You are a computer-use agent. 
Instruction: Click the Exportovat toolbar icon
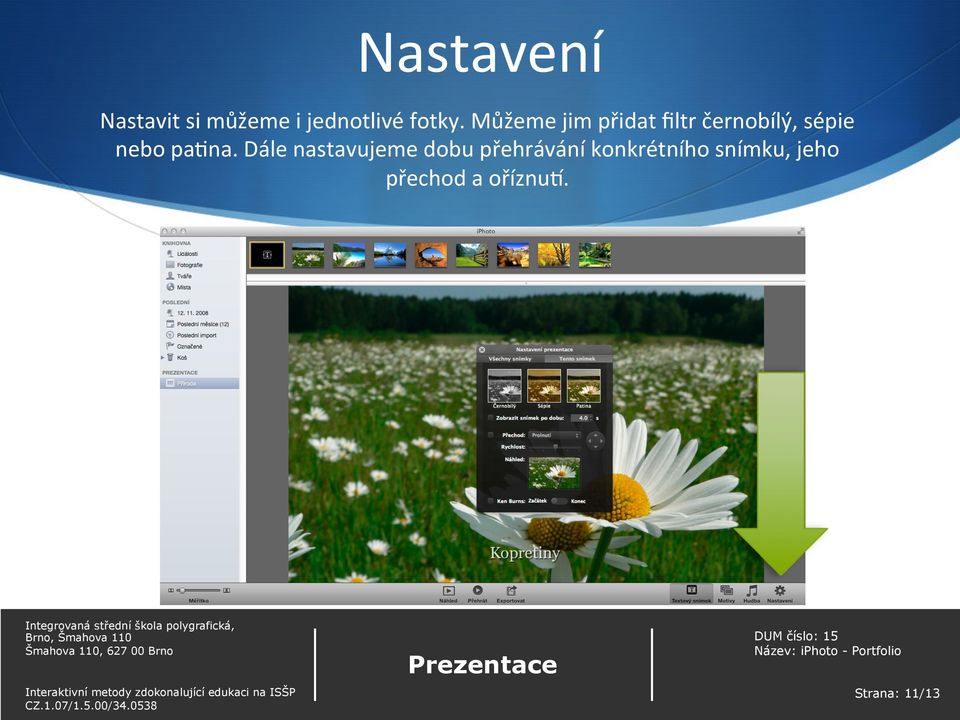pyautogui.click(x=511, y=593)
